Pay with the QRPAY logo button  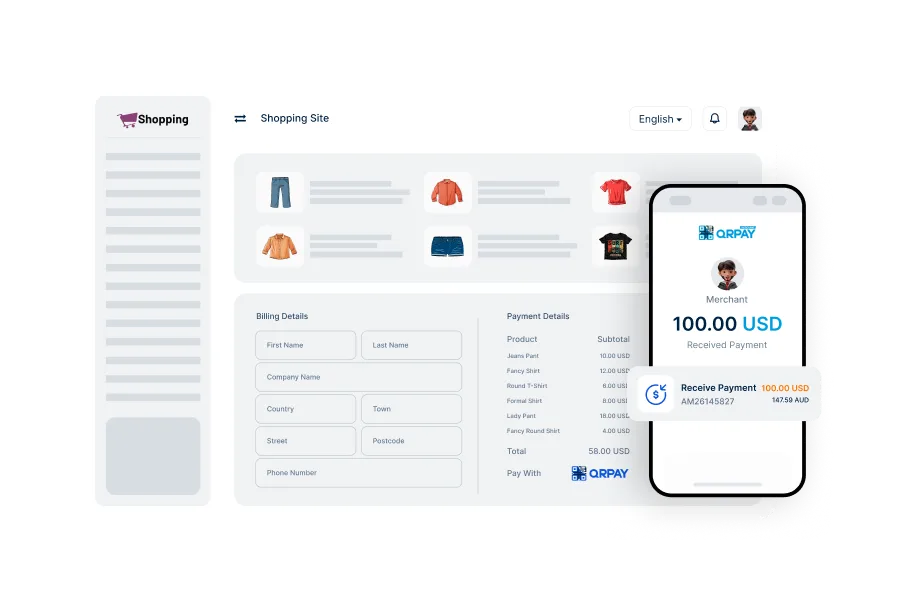[600, 473]
